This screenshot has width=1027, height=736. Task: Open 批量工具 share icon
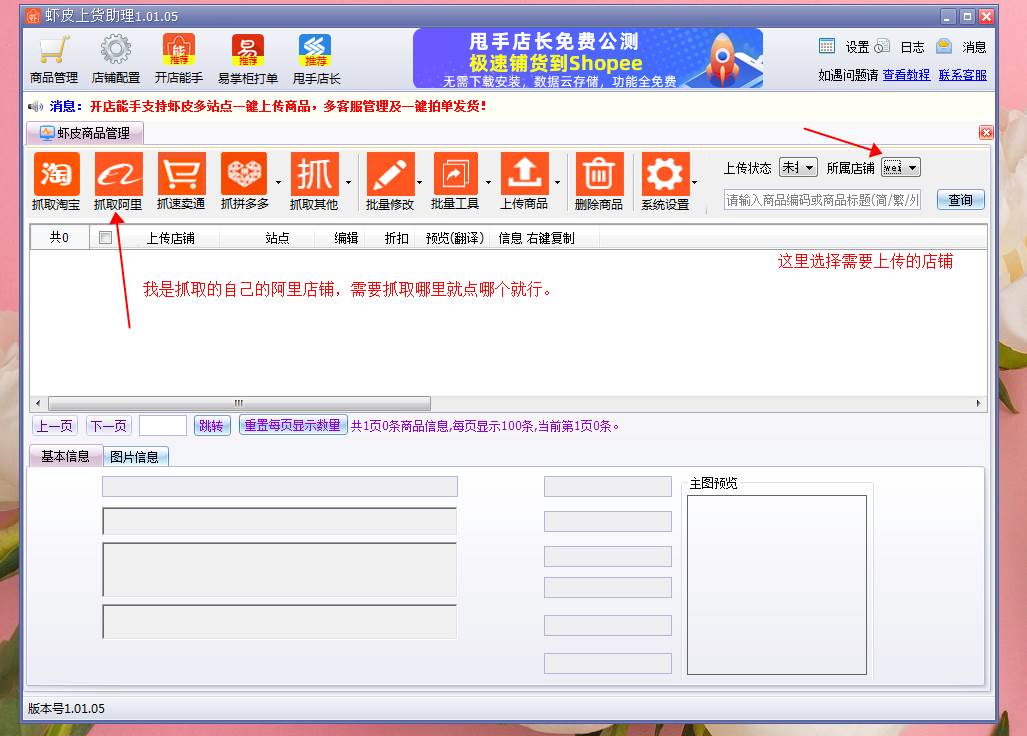(455, 181)
